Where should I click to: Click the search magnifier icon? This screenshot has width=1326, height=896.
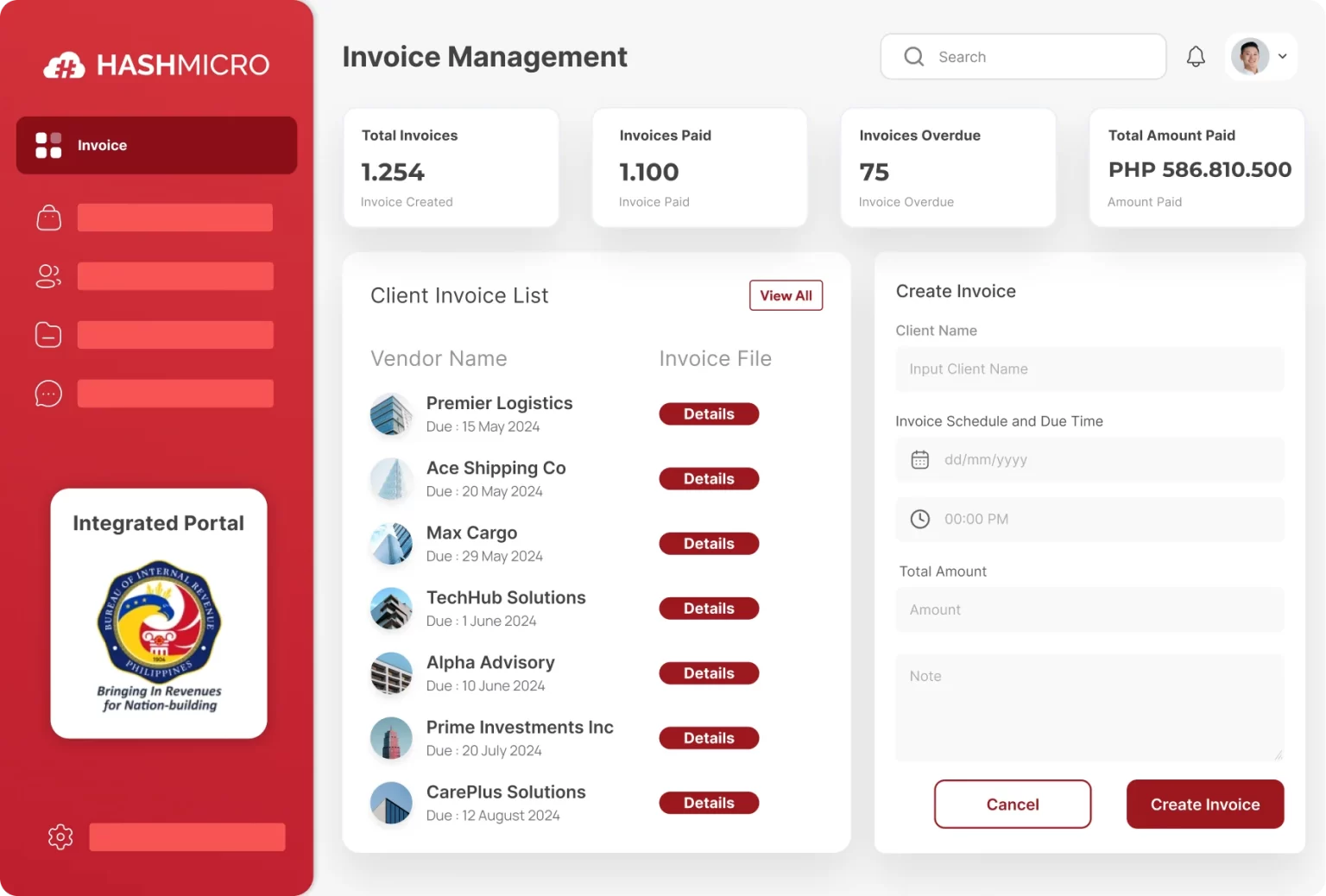913,56
